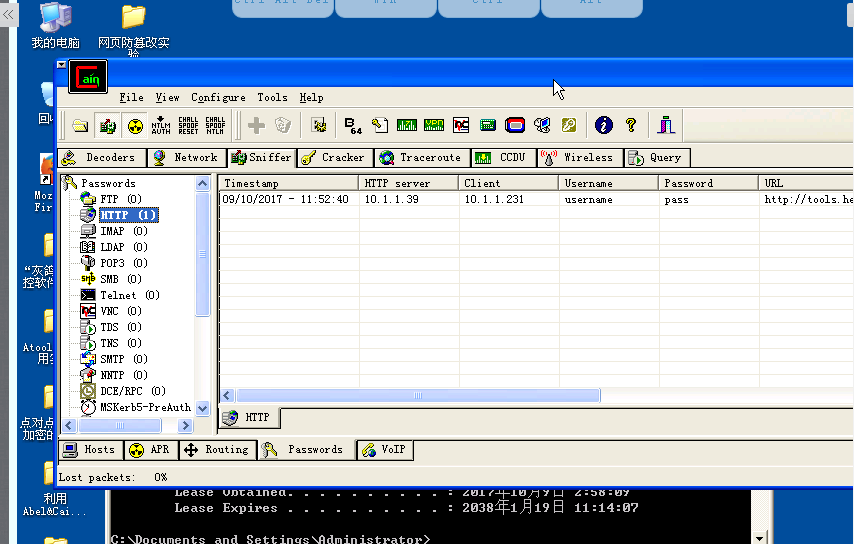Select SMTP (0) in password tree

pyautogui.click(x=124, y=359)
